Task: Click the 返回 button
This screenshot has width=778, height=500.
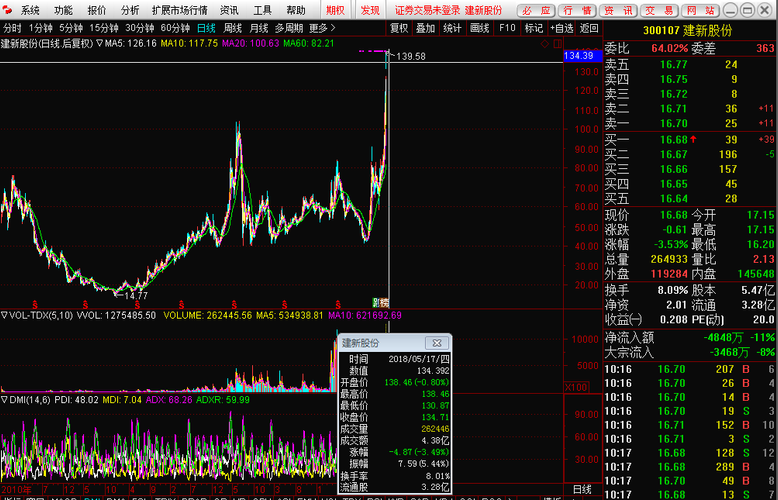Action: pyautogui.click(x=589, y=28)
